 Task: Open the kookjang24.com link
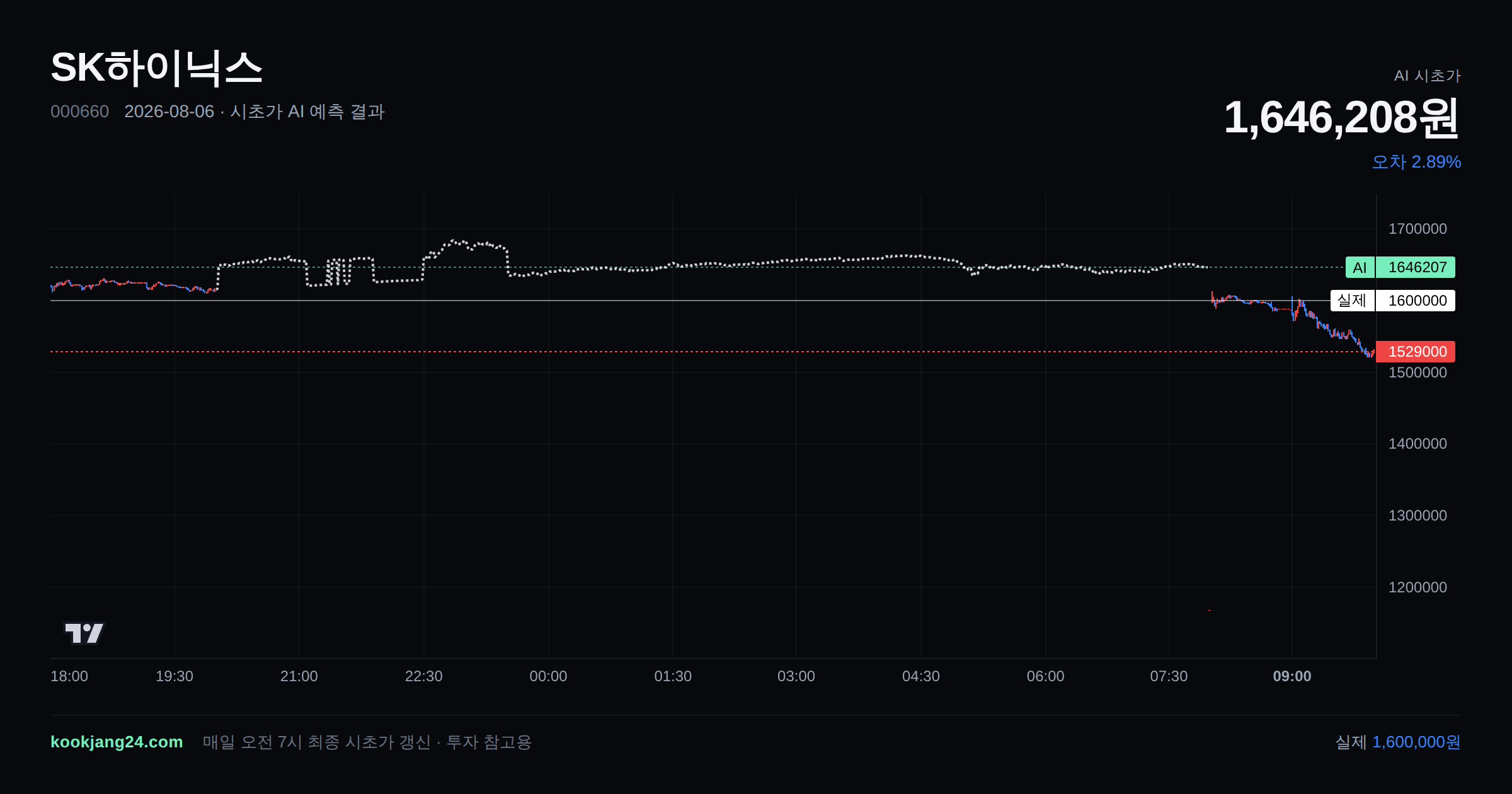[117, 742]
